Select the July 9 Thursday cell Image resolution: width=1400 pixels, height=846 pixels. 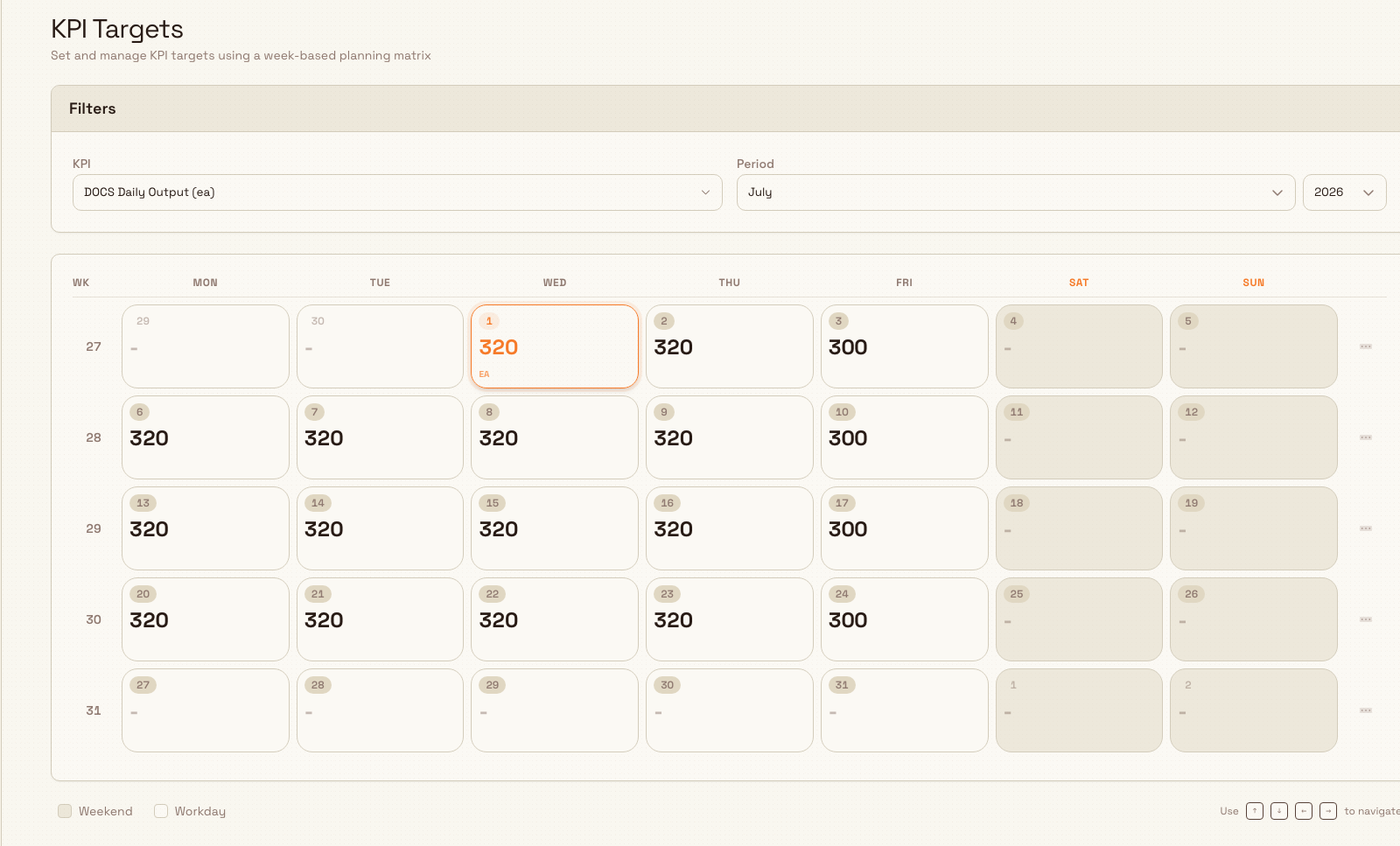coord(730,437)
